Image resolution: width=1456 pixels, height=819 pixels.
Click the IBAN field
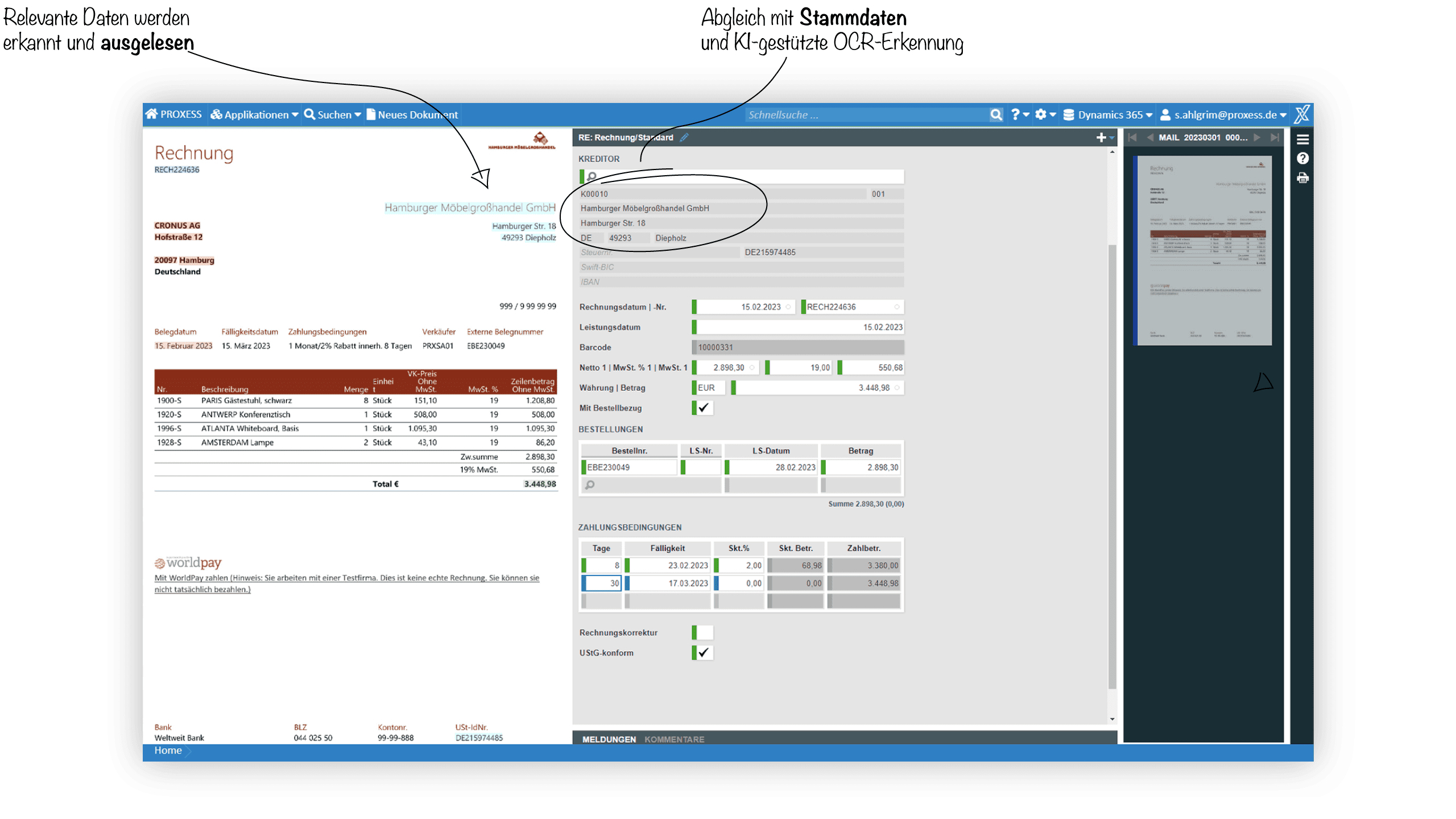click(x=742, y=282)
